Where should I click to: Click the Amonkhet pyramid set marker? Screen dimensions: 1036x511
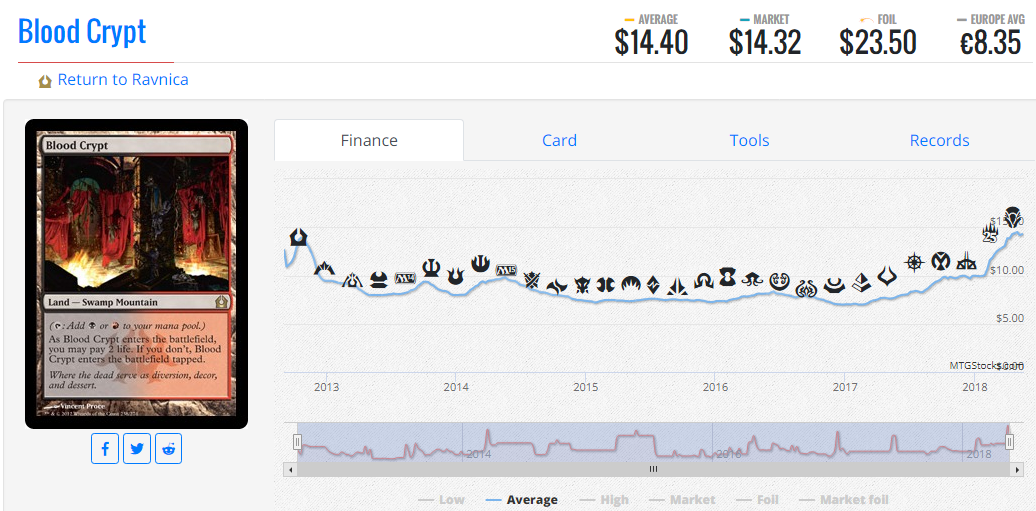coord(860,282)
